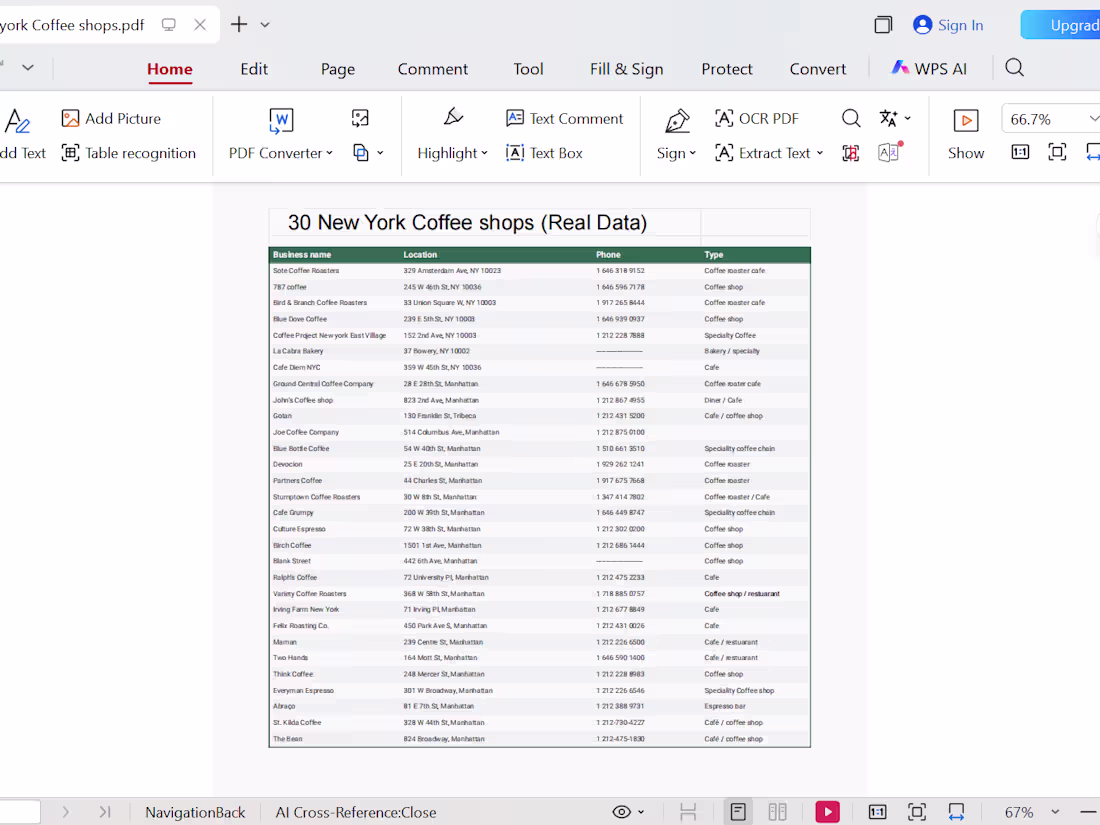Click the Sign pen icon
The image size is (1100, 825).
click(677, 120)
